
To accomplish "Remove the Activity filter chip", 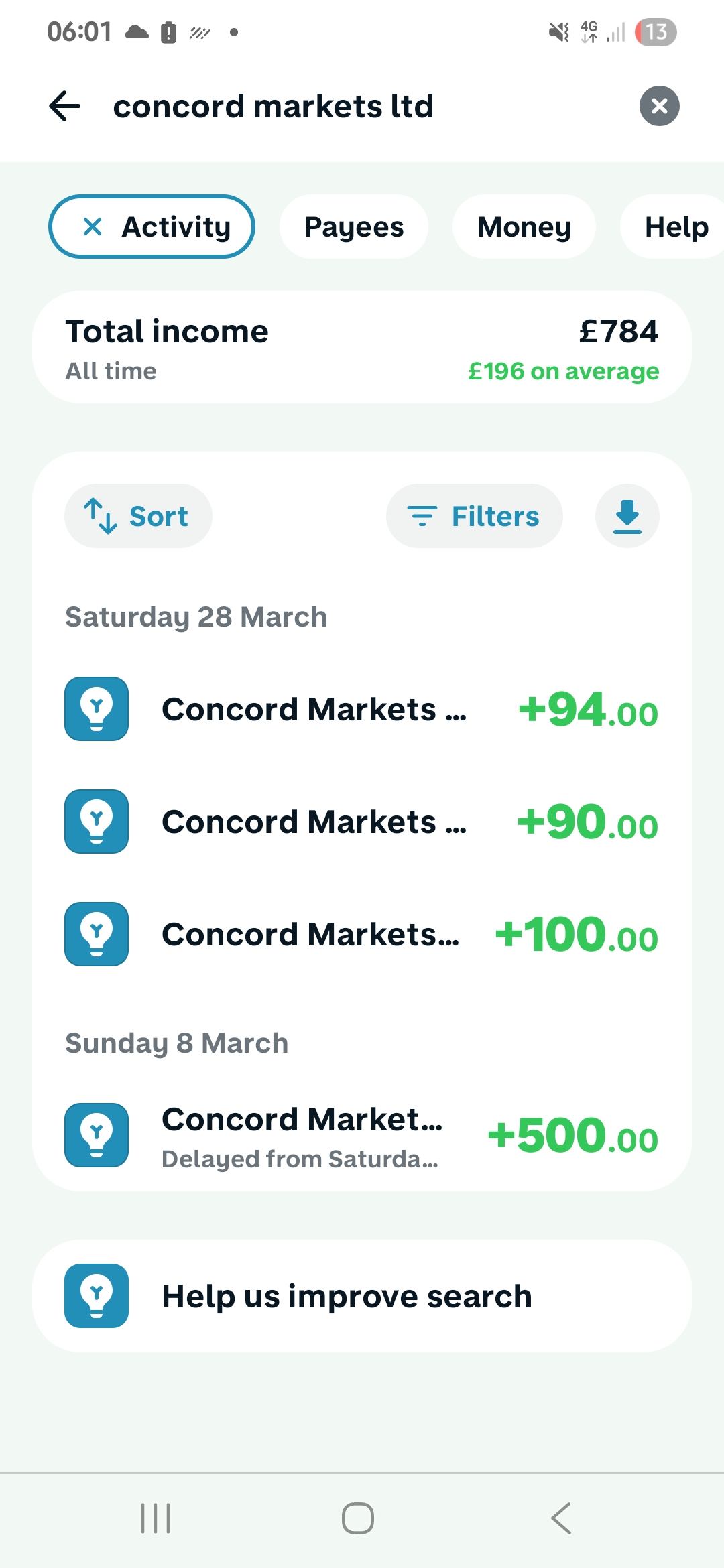I will click(x=93, y=226).
